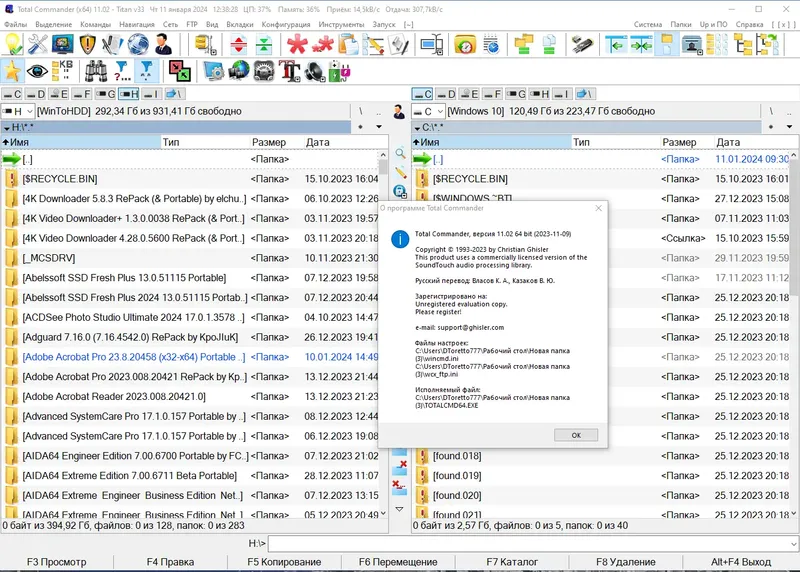This screenshot has width=800, height=572.
Task: Select drive C in right drive bar
Action: [423, 94]
